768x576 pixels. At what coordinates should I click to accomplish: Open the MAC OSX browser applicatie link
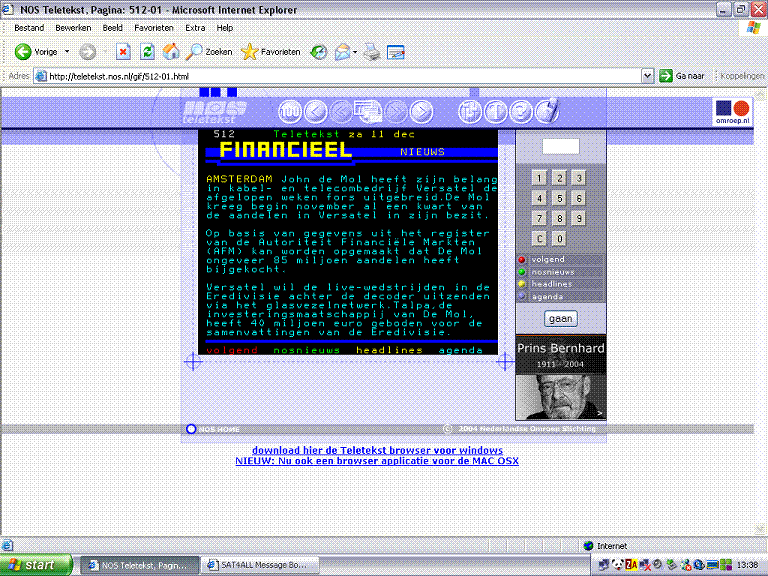377,461
